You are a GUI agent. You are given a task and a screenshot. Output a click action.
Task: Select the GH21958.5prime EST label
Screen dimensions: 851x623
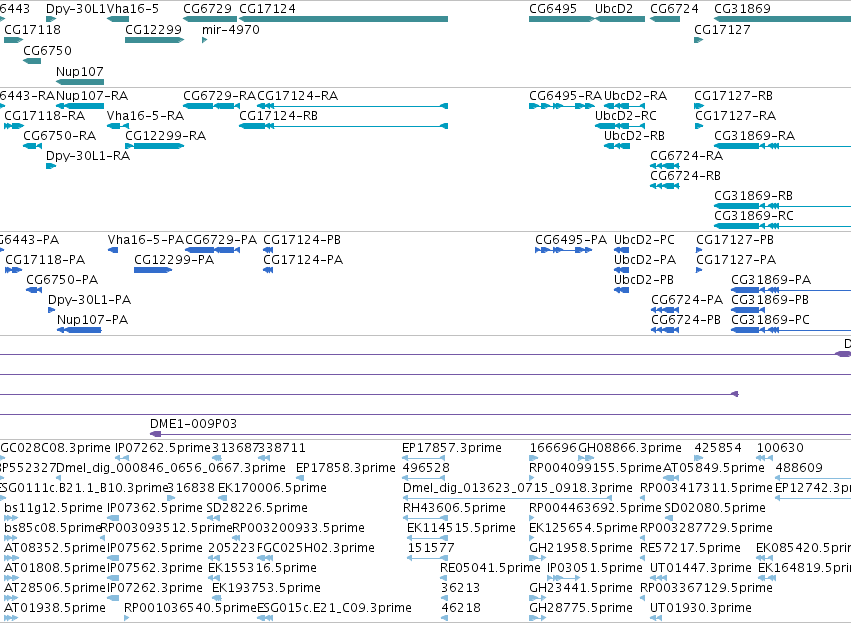coord(581,548)
